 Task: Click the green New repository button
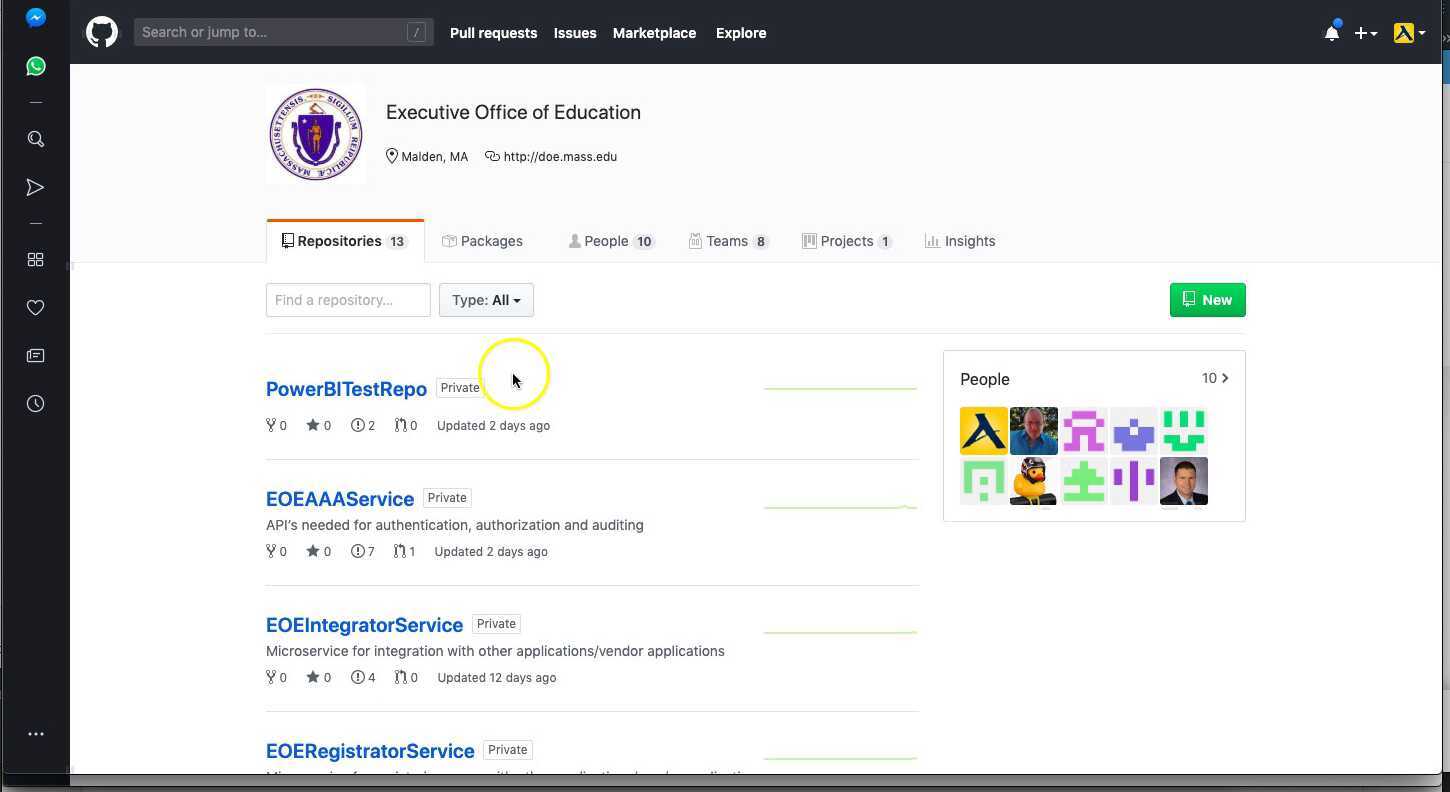[1207, 300]
